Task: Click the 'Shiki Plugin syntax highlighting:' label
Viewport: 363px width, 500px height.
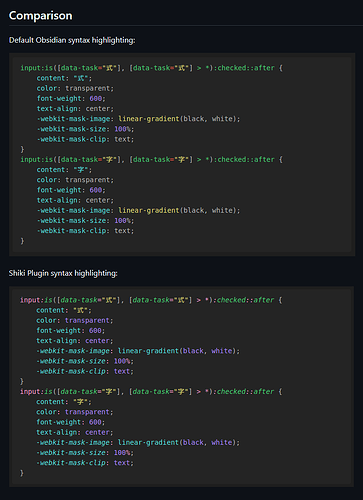Action: click(63, 273)
